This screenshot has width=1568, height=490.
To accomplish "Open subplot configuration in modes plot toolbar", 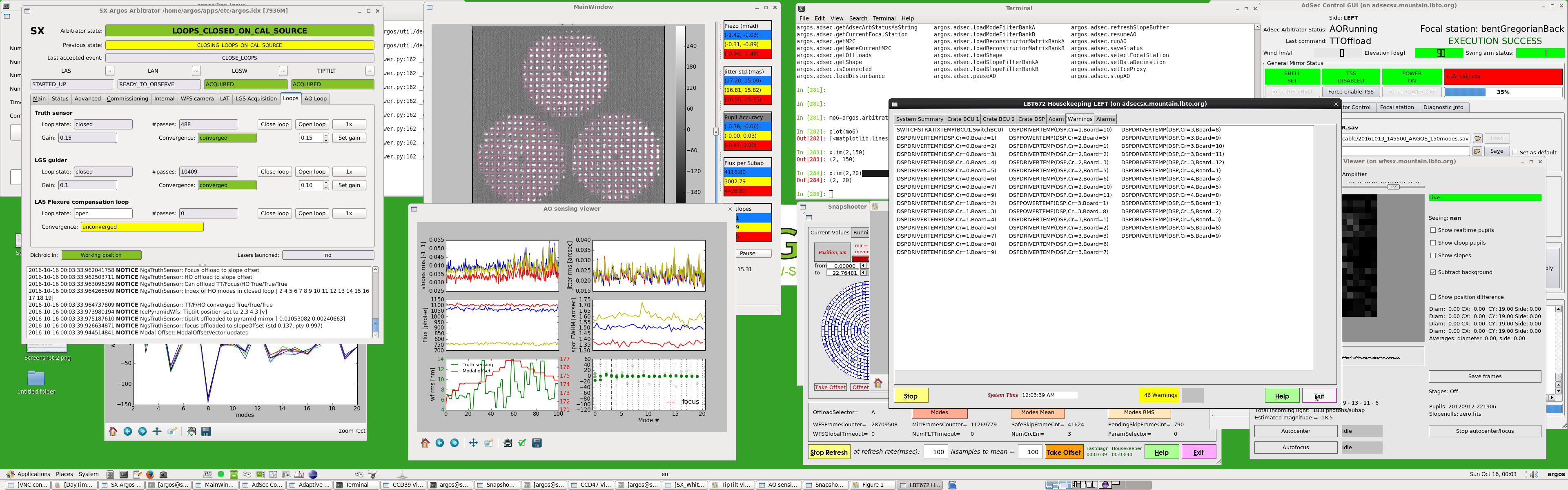I will 192,431.
